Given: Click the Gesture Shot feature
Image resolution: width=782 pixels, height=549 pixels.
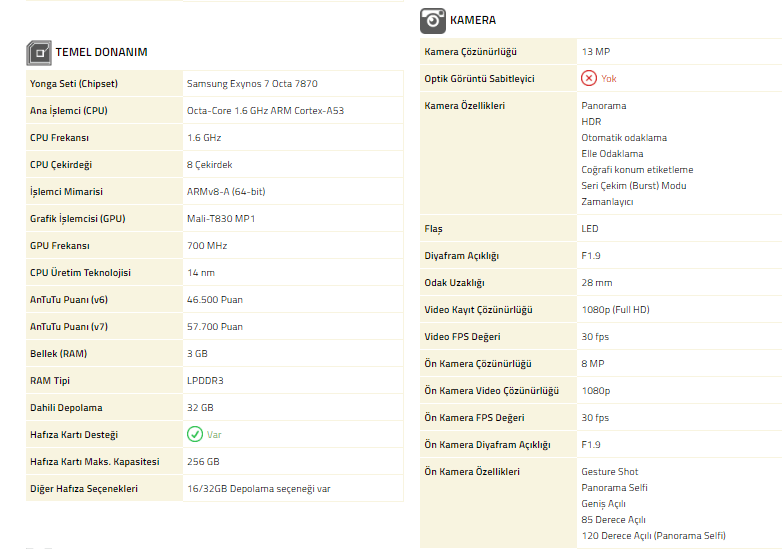Looking at the screenshot, I should point(609,471).
